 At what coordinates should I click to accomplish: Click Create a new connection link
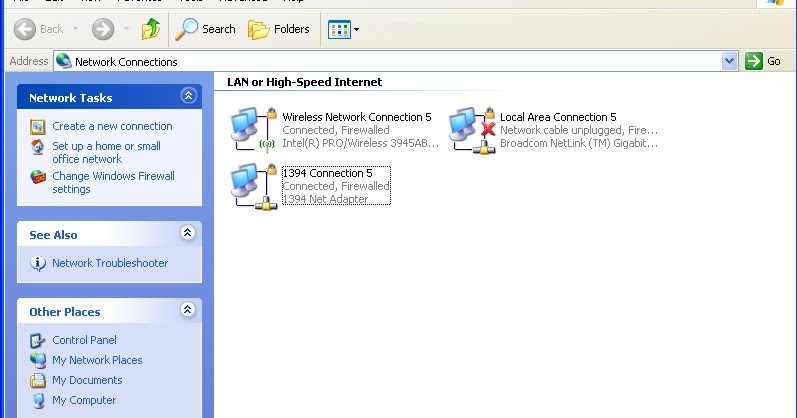[x=112, y=126]
